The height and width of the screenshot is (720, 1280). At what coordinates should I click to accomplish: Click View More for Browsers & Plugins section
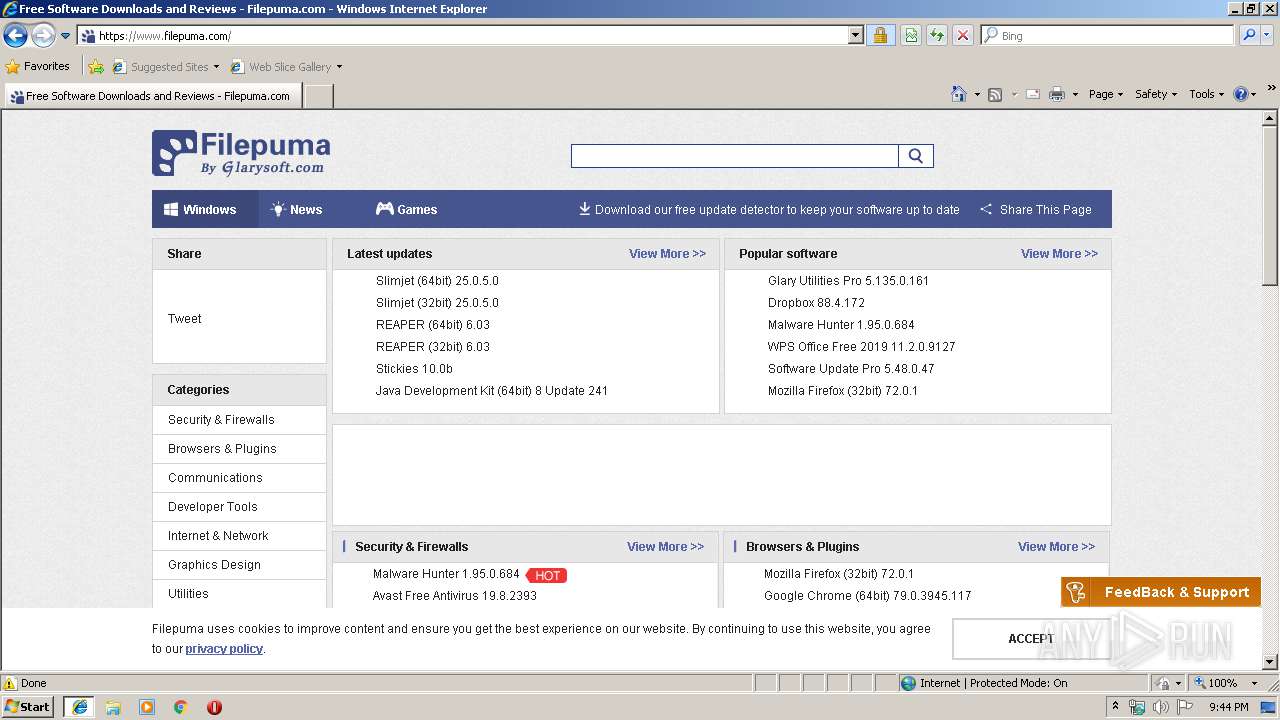tap(1056, 547)
